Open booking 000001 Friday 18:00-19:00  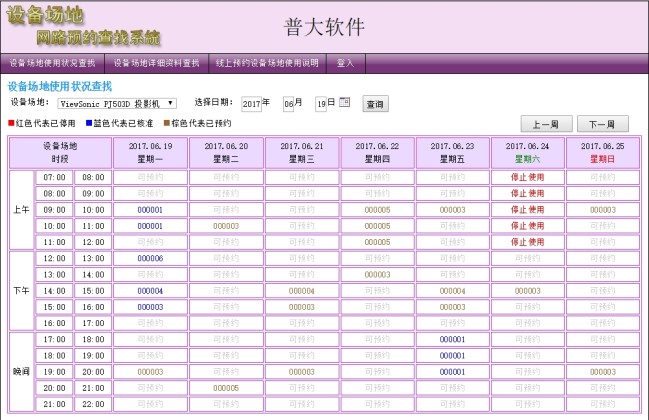(x=452, y=355)
